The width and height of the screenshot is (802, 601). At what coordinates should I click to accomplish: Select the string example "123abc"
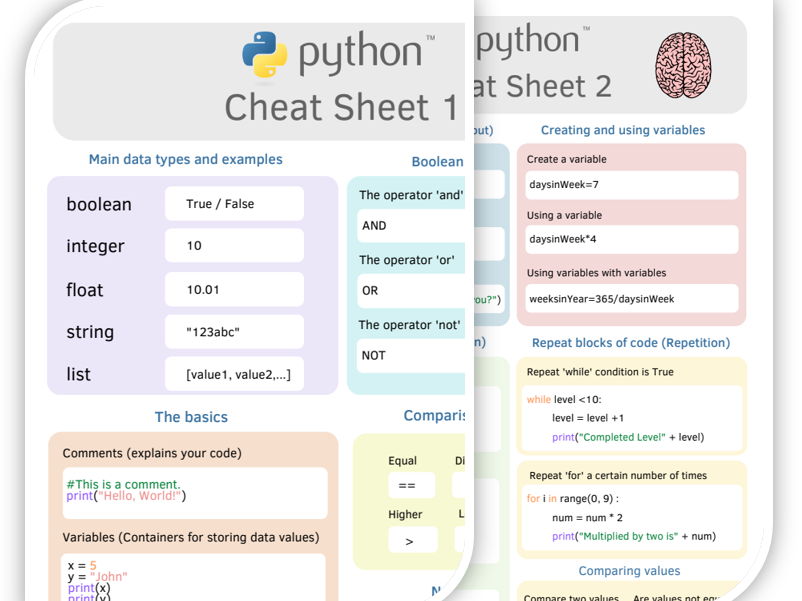(234, 331)
